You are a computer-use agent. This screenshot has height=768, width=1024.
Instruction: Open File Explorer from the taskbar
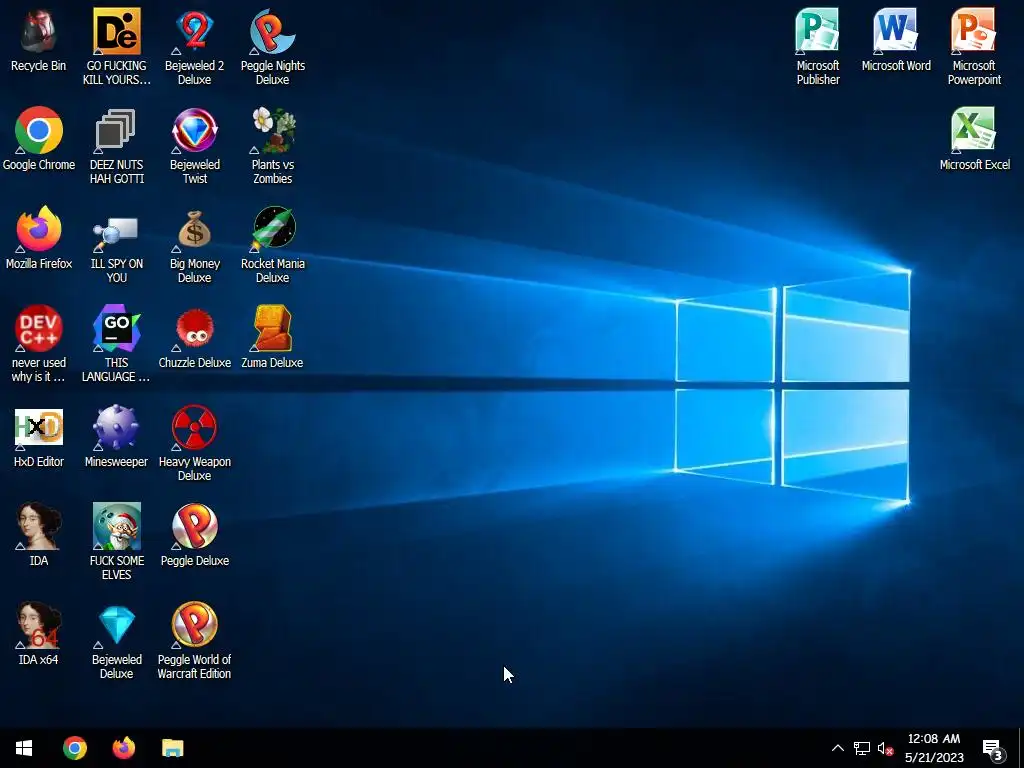click(x=172, y=748)
